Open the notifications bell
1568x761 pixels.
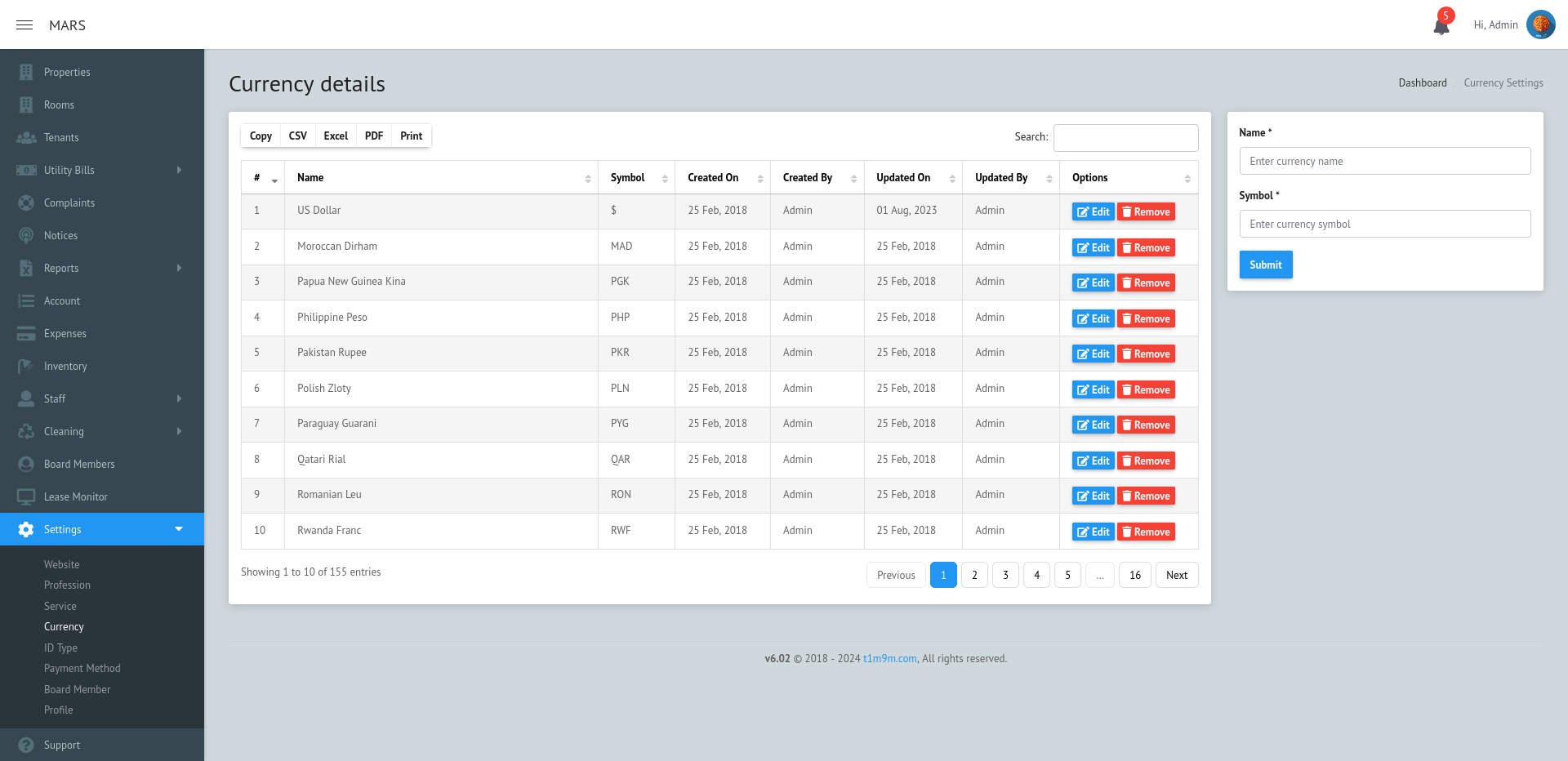(1441, 25)
